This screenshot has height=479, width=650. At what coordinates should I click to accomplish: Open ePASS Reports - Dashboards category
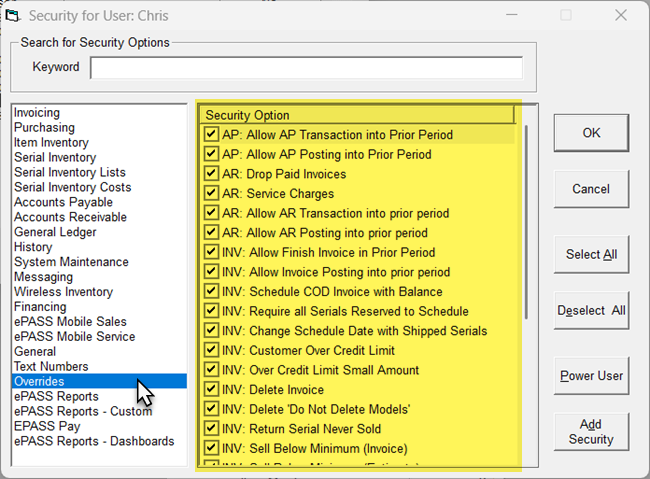tap(94, 441)
